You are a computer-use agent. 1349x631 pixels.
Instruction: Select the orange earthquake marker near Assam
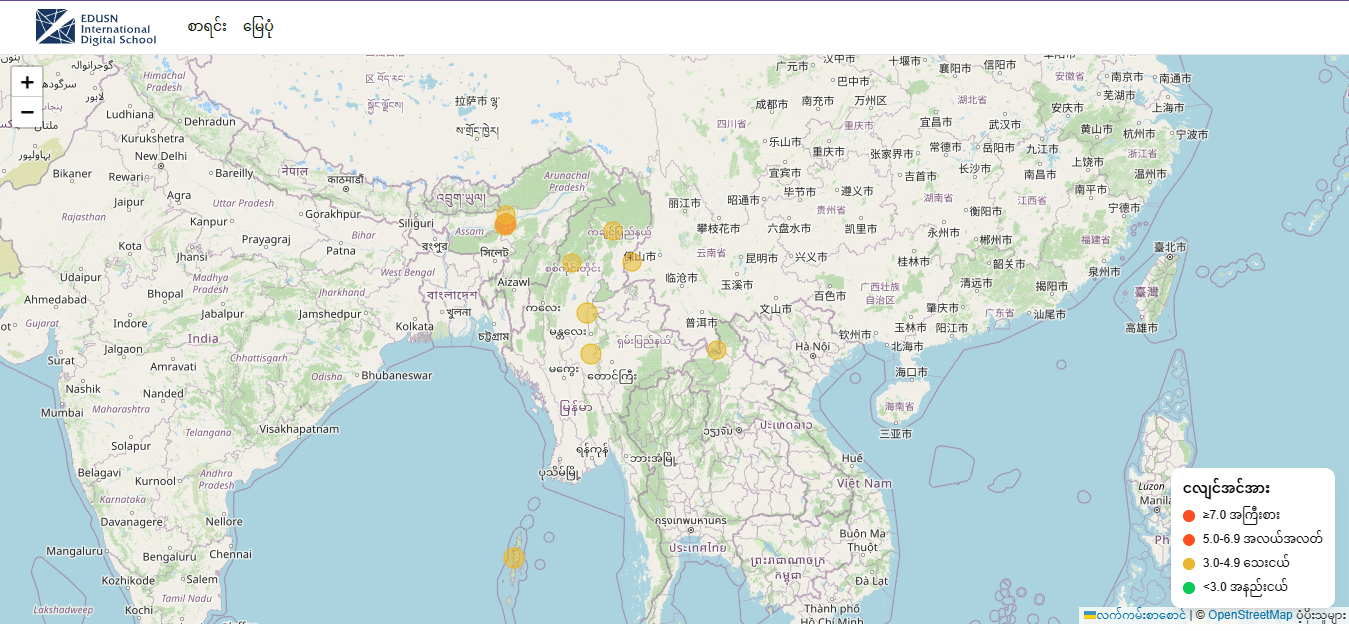pyautogui.click(x=505, y=224)
